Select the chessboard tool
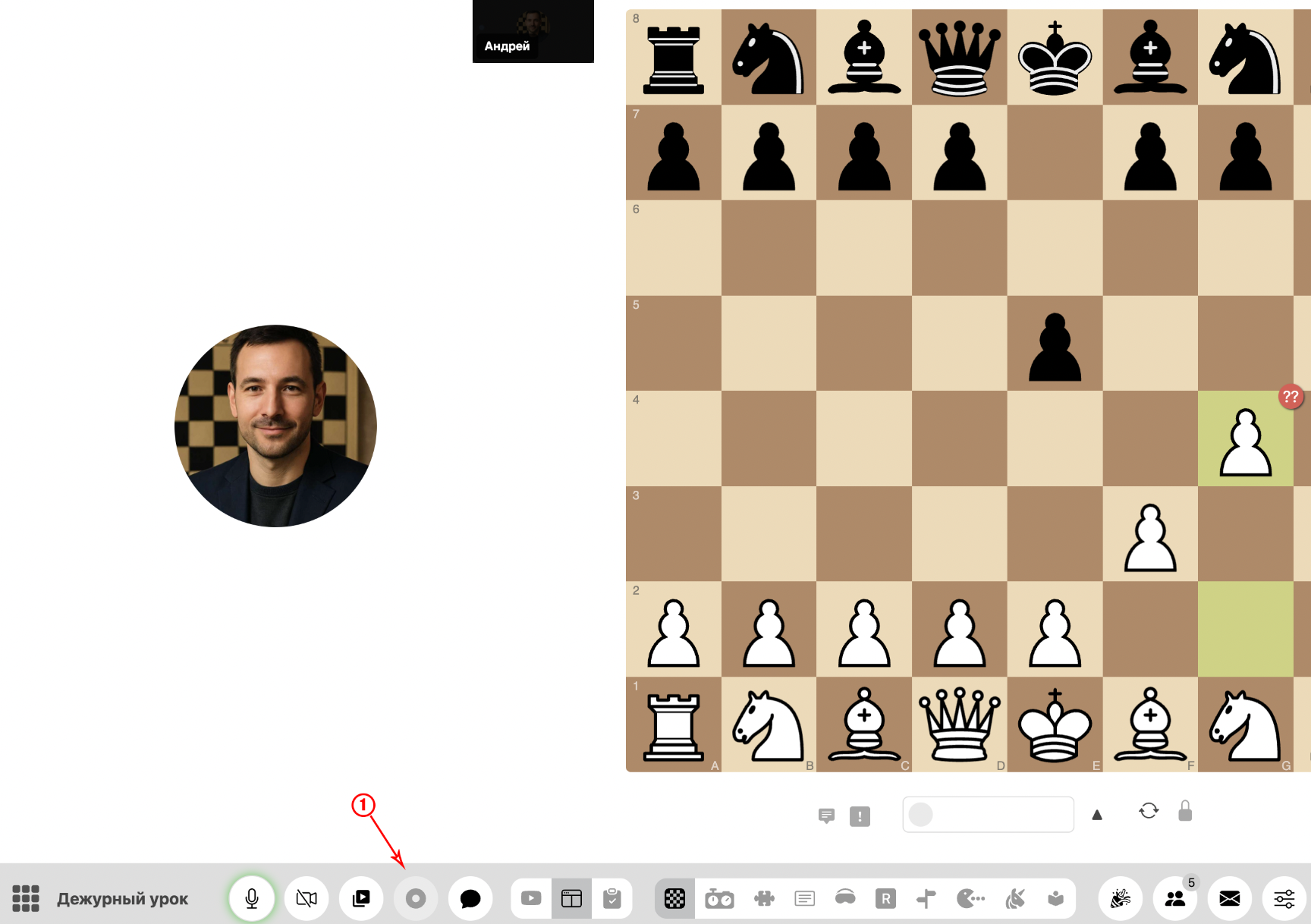 click(674, 898)
